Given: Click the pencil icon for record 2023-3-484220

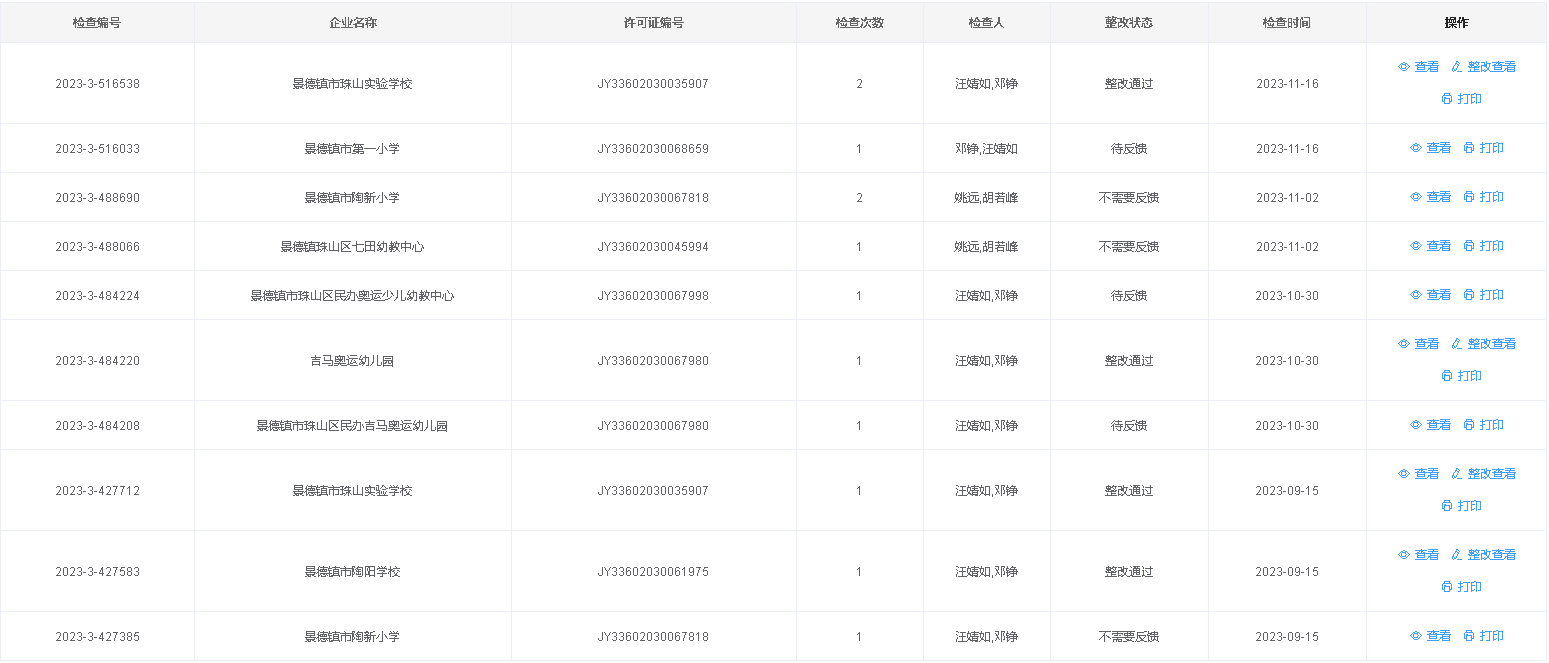Looking at the screenshot, I should pyautogui.click(x=1457, y=344).
